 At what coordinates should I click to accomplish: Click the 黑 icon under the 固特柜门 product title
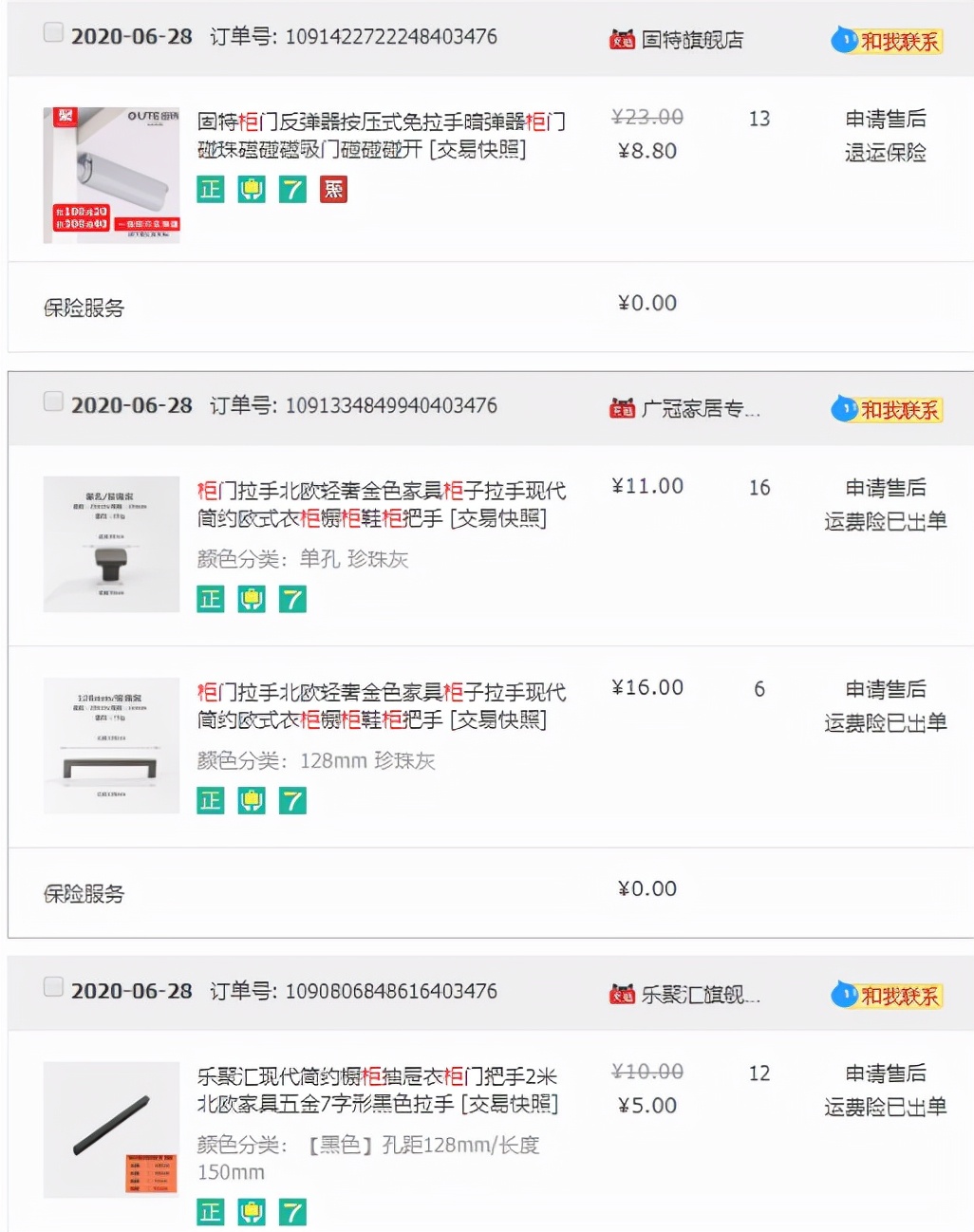point(333,190)
